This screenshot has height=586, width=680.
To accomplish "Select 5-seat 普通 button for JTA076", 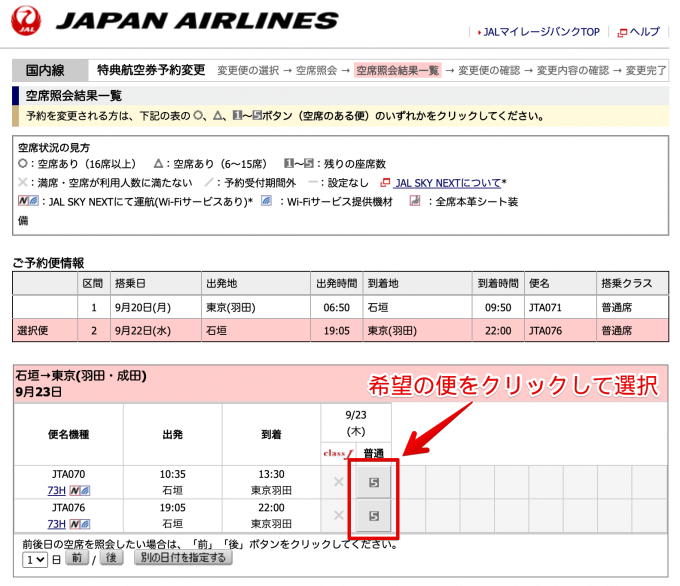I will pos(373,516).
